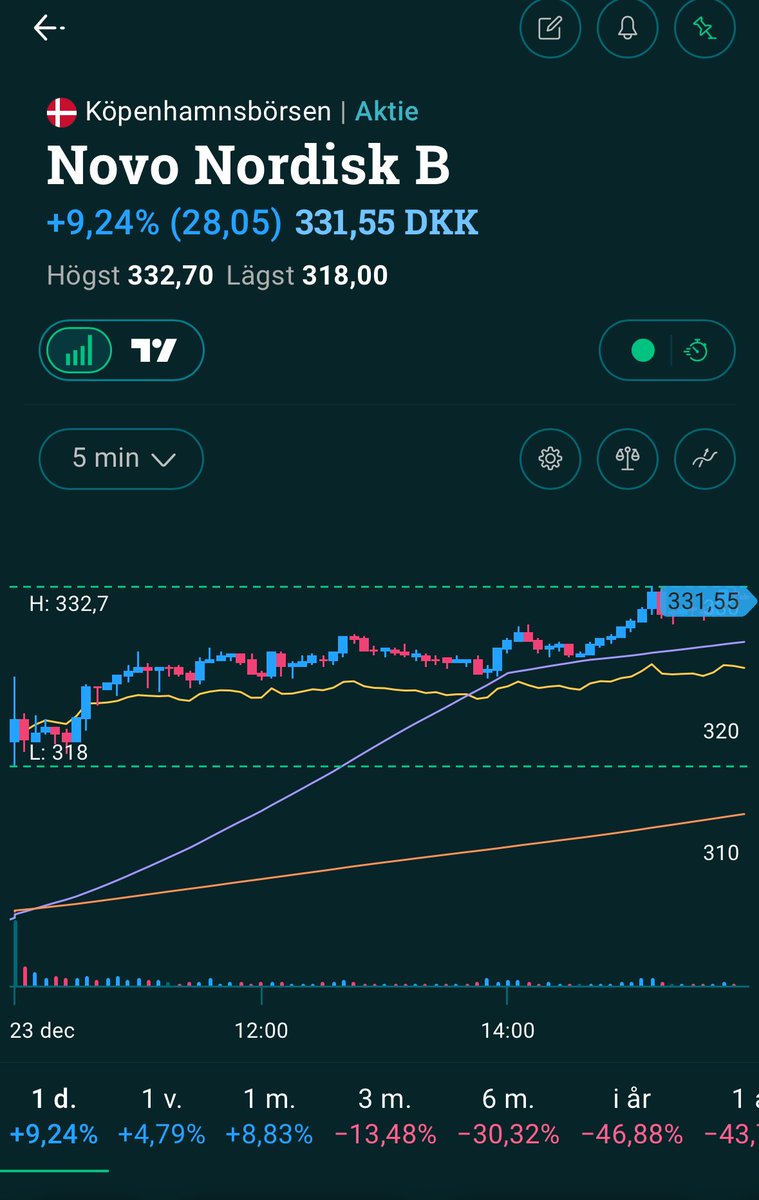Go back with the arrow icon
The image size is (759, 1200).
[48, 28]
